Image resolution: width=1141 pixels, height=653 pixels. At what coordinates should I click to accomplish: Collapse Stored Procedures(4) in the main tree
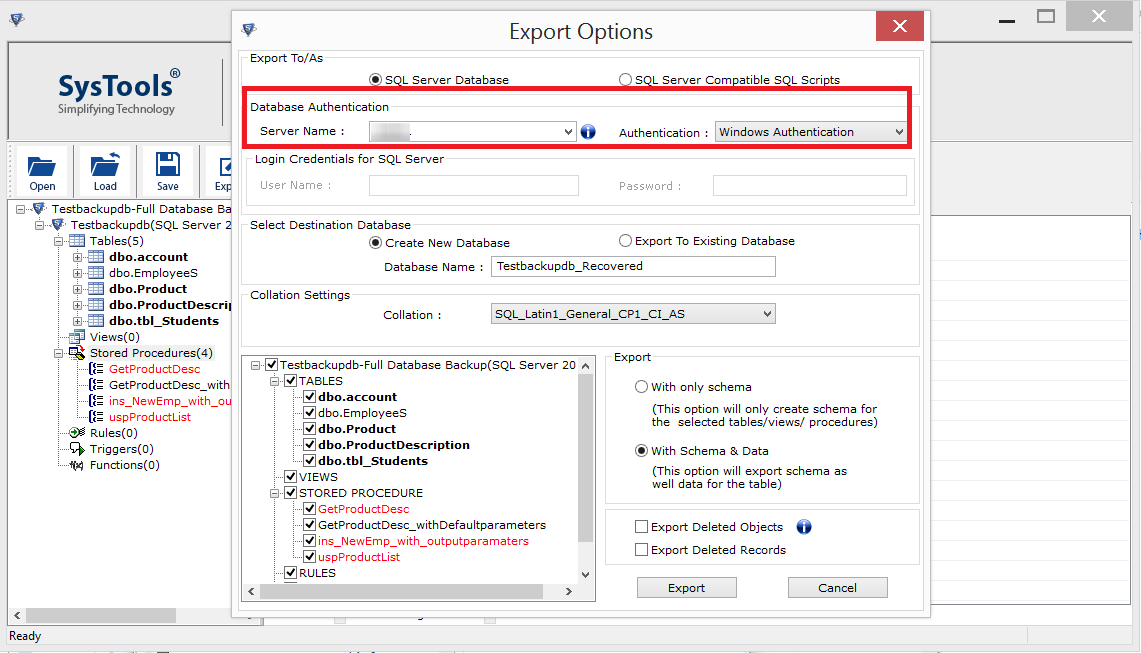(58, 353)
